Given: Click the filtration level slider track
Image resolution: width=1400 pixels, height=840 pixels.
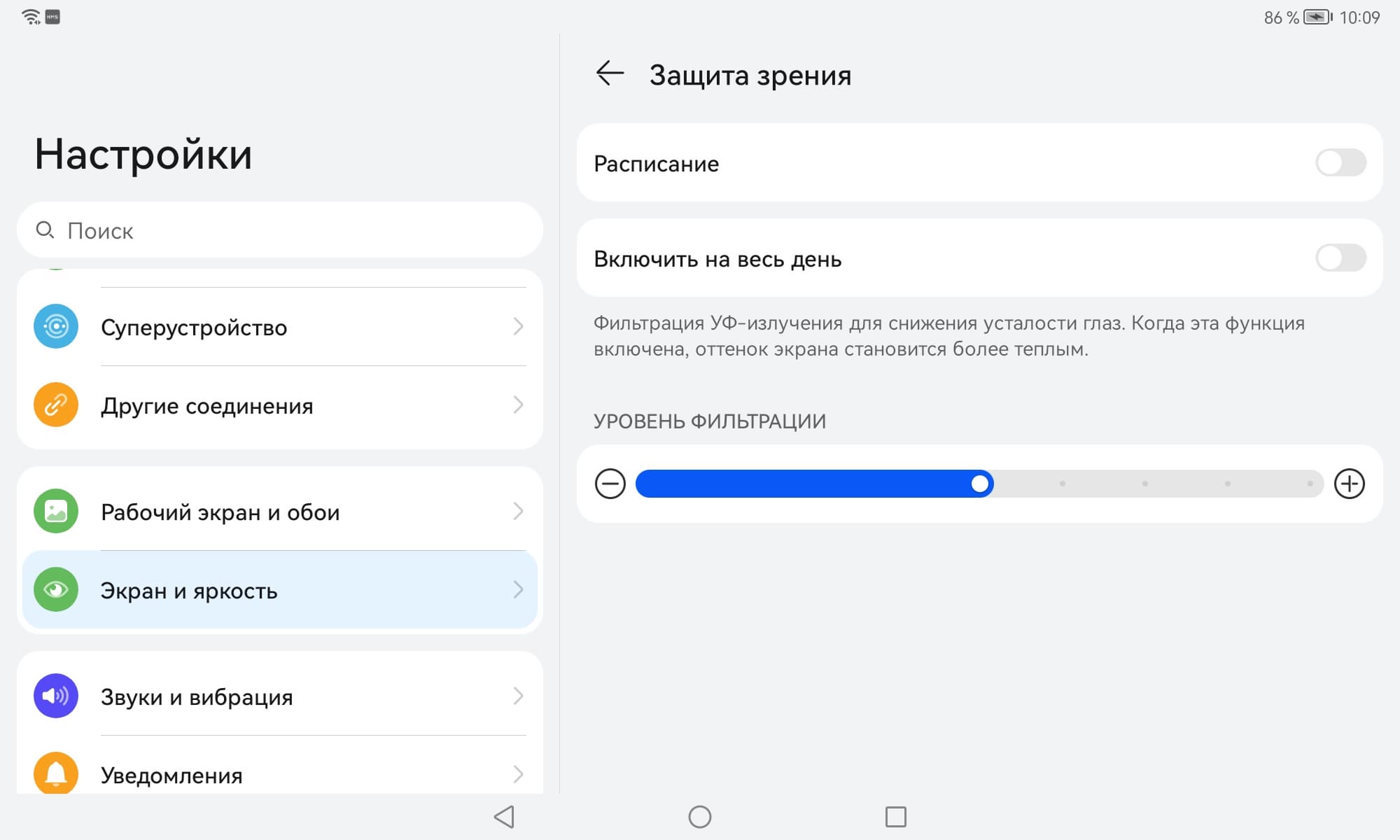Looking at the screenshot, I should (x=979, y=484).
